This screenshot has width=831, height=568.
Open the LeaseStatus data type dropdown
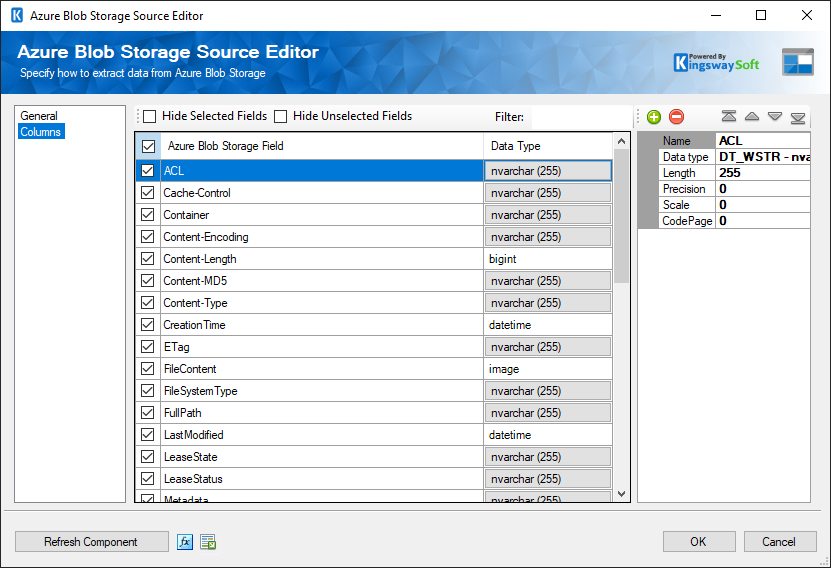[x=548, y=478]
